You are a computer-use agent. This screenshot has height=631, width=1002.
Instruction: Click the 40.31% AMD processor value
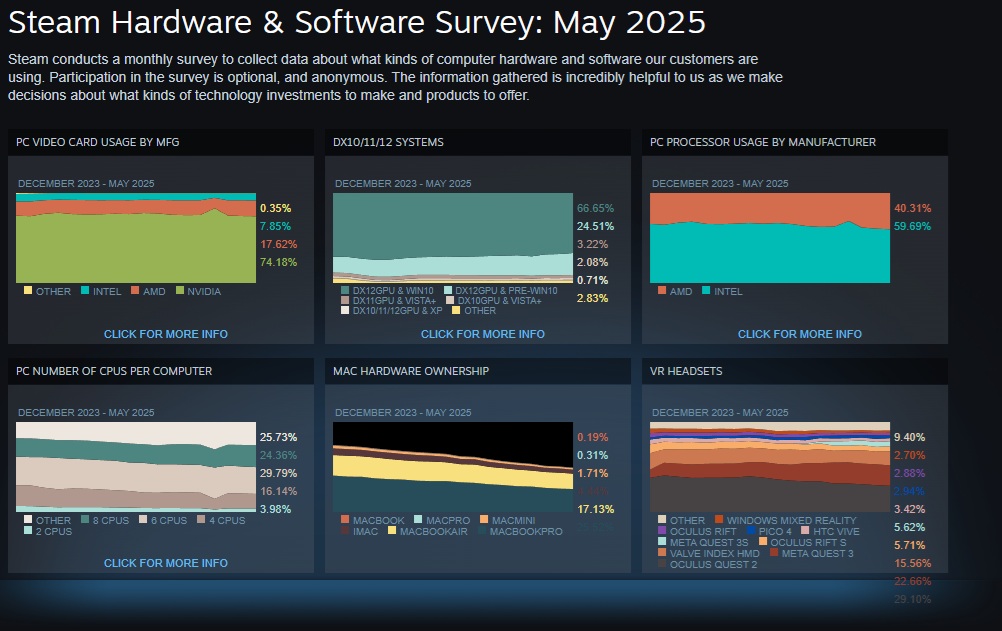tap(912, 208)
